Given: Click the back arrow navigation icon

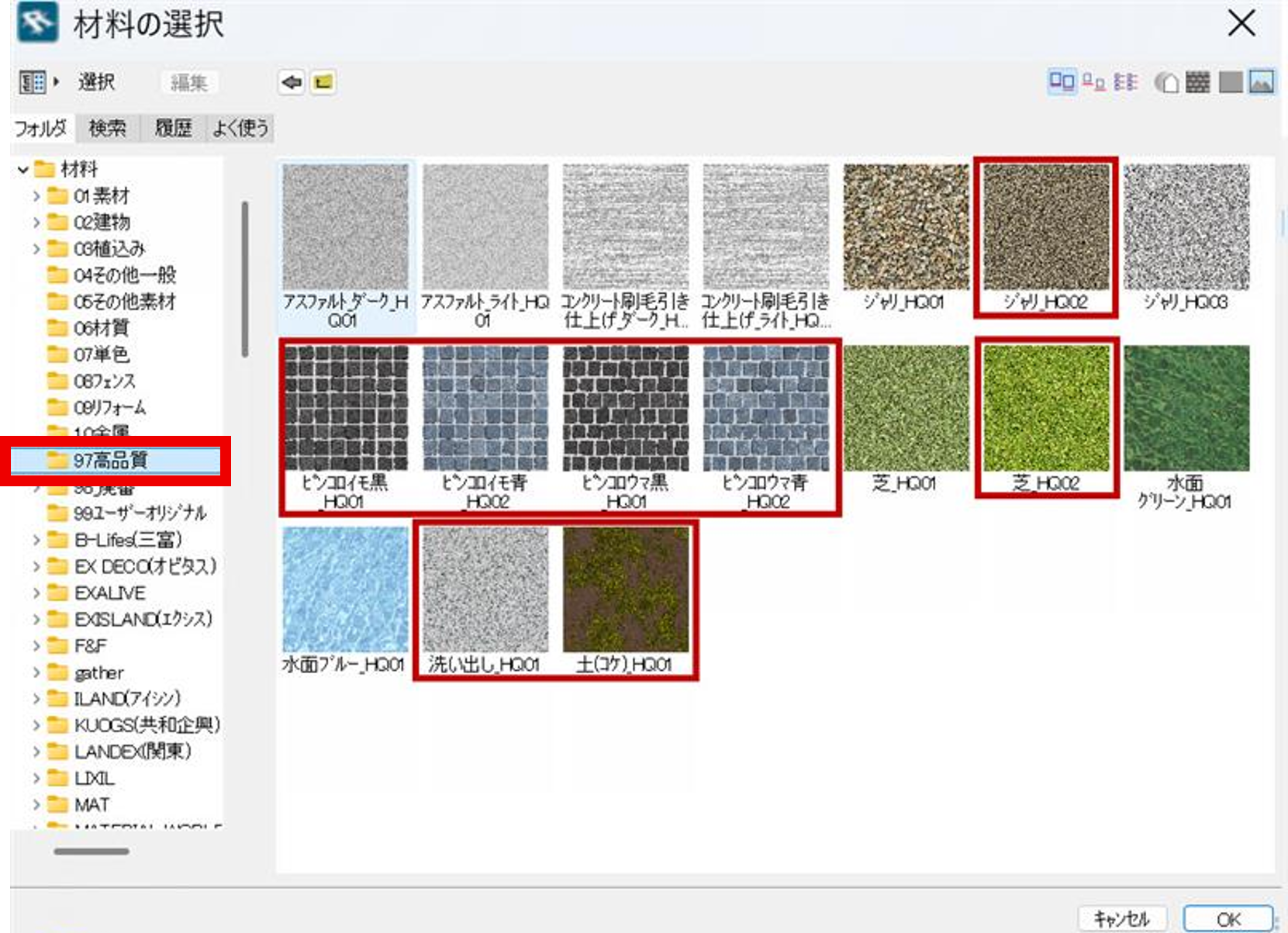Looking at the screenshot, I should (x=292, y=82).
